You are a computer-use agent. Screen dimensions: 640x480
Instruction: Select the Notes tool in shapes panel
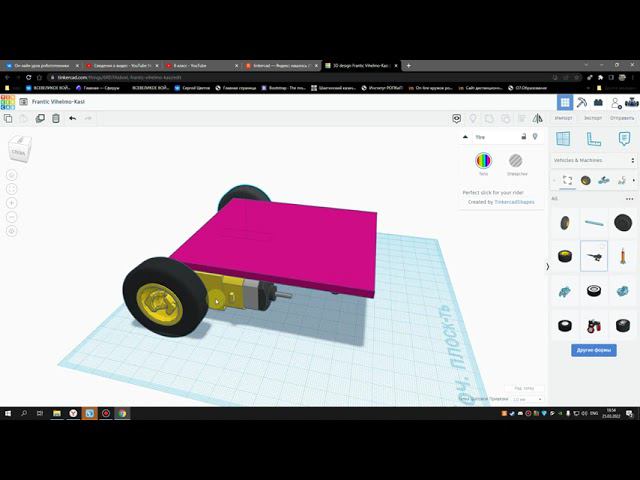[x=624, y=139]
